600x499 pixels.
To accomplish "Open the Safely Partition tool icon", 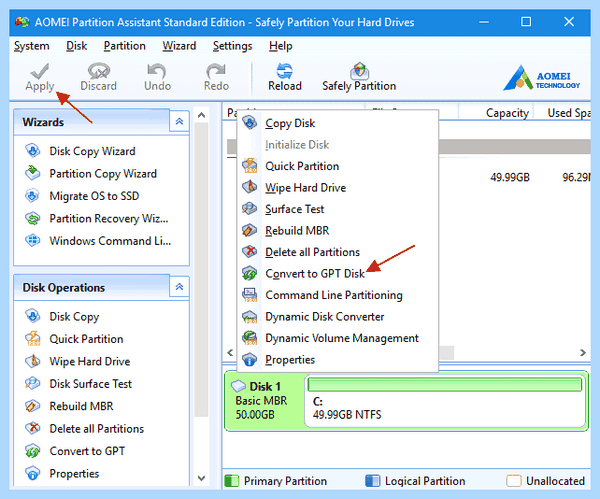I will pos(359,71).
